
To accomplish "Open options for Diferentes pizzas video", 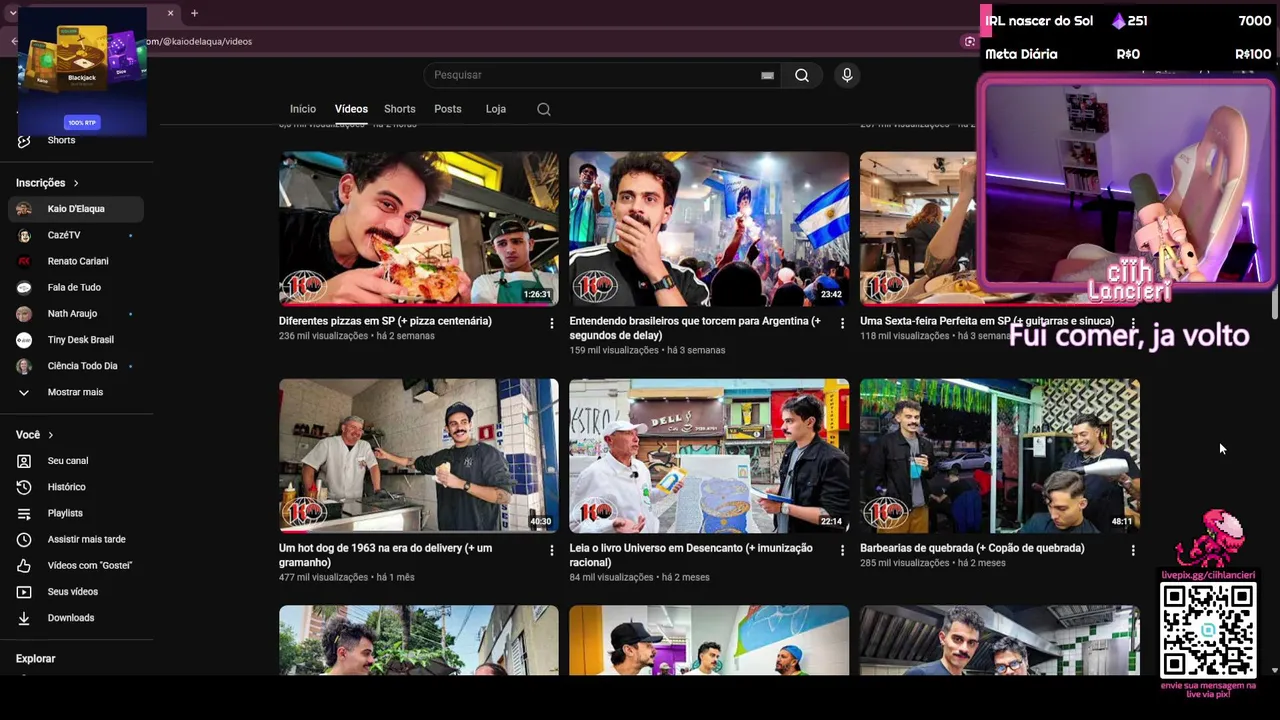I will pos(551,323).
